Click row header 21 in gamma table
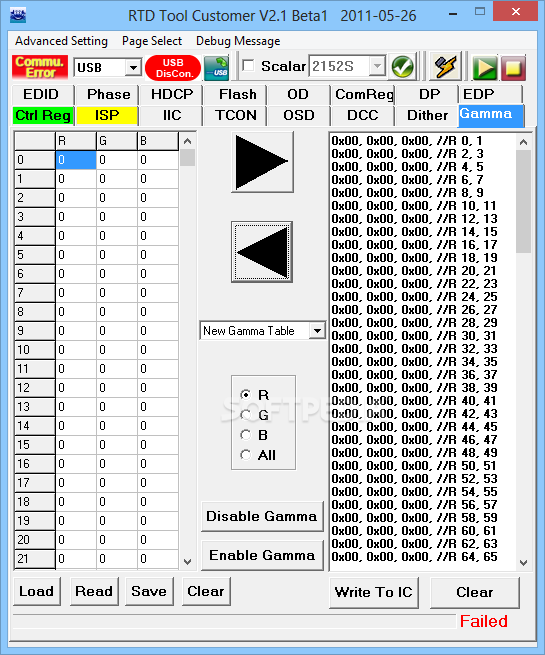Screen dimensions: 545x655 (35, 559)
